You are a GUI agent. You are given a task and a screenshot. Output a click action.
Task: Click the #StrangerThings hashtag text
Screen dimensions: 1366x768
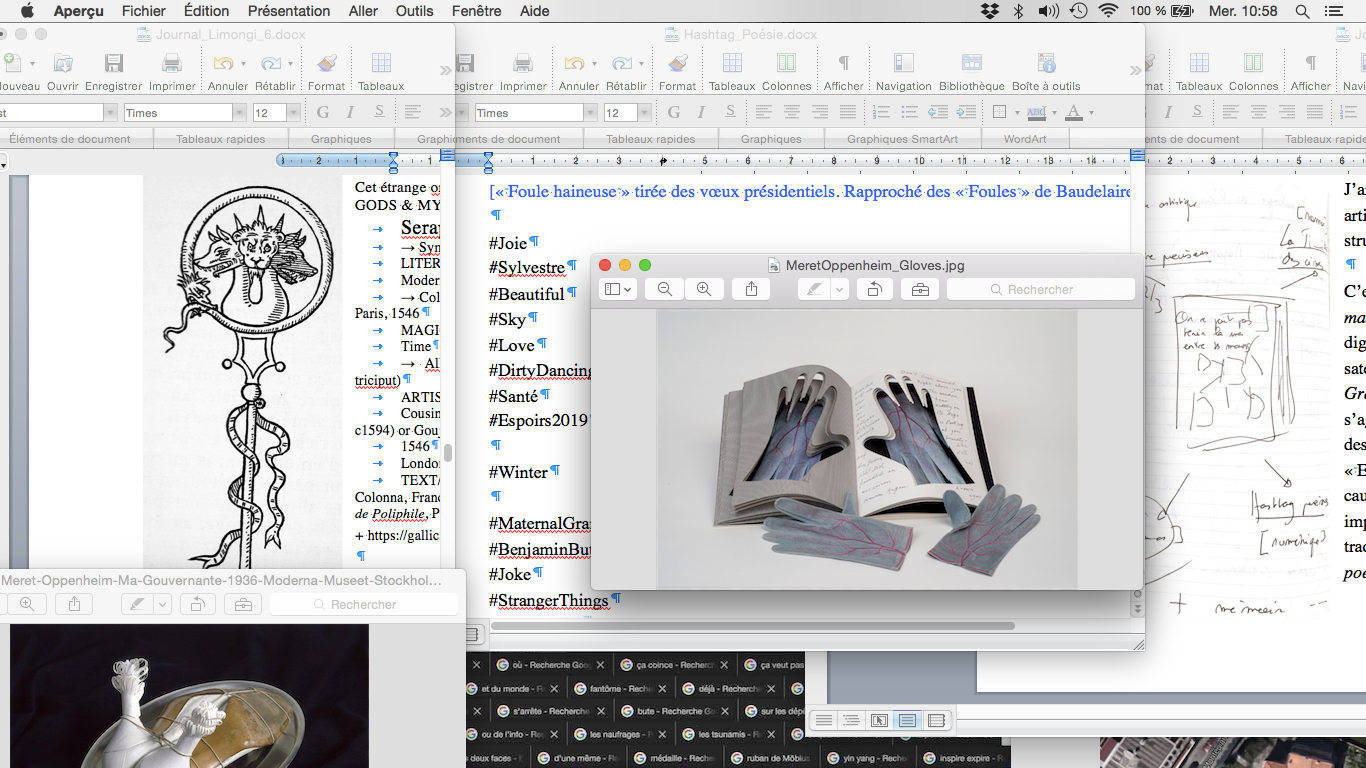point(548,600)
